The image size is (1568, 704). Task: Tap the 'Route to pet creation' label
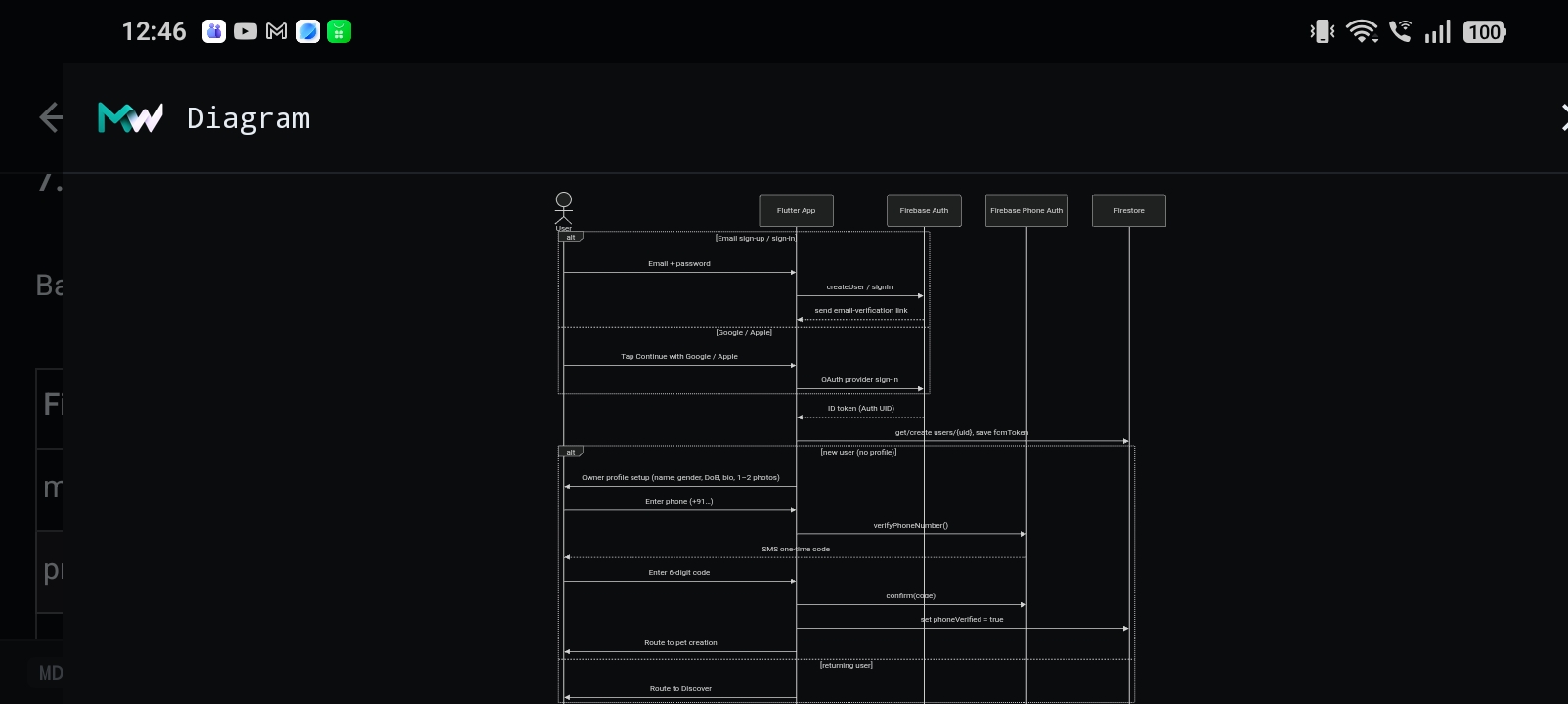pos(680,642)
